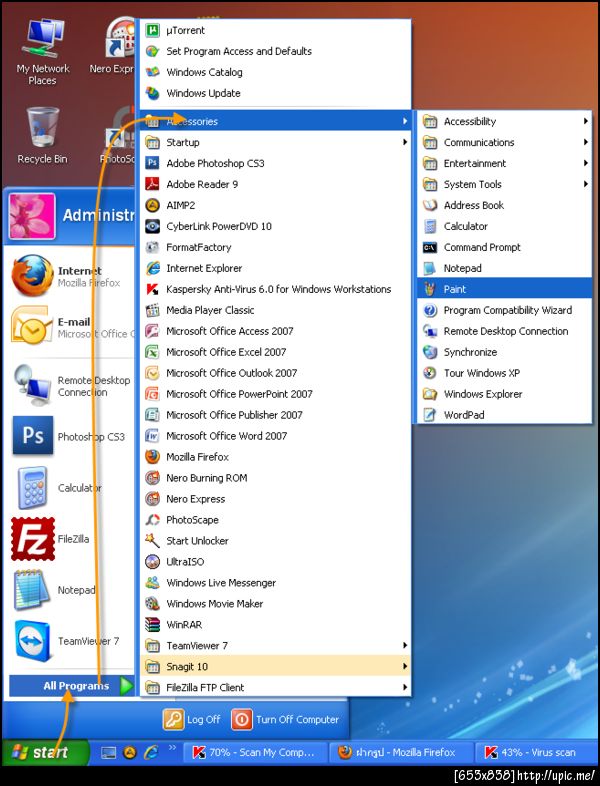Viewport: 600px width, 786px height.
Task: Open Synchronize in Accessories
Action: [504, 352]
